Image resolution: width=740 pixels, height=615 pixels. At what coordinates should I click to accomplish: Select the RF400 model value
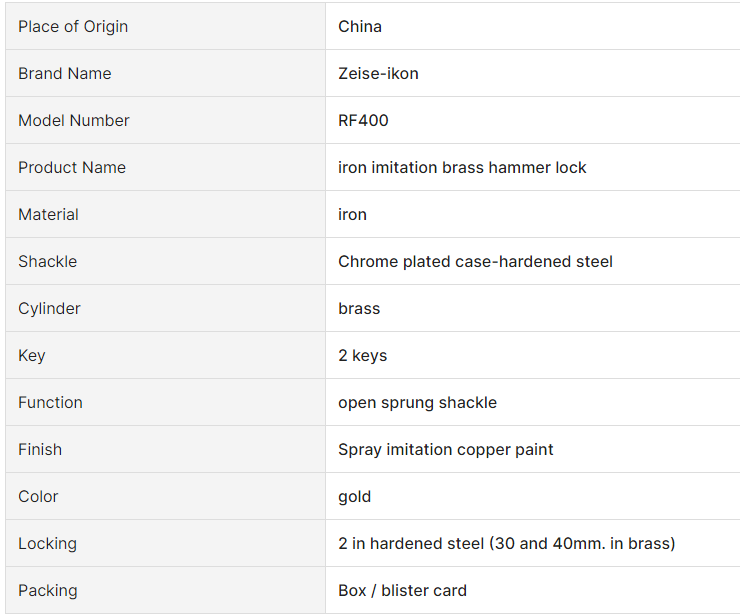point(363,120)
